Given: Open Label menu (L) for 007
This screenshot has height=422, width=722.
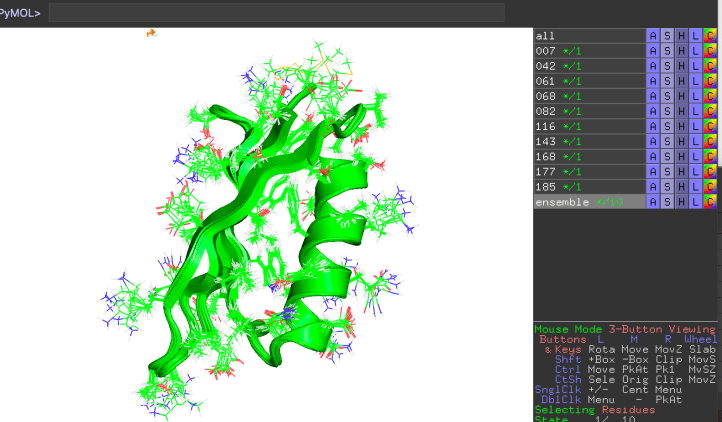Looking at the screenshot, I should pyautogui.click(x=696, y=51).
